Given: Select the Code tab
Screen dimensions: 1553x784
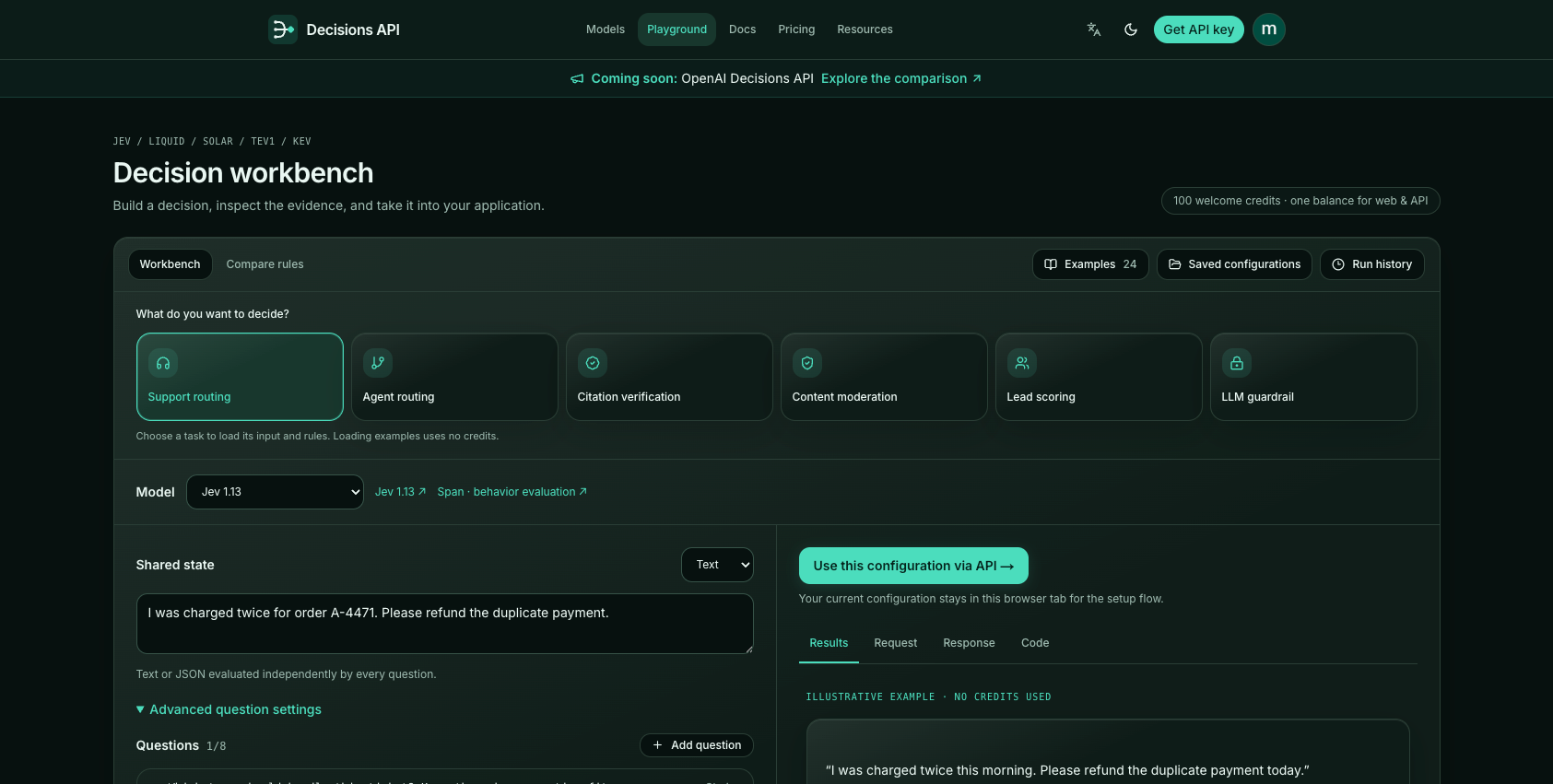Looking at the screenshot, I should [1035, 643].
